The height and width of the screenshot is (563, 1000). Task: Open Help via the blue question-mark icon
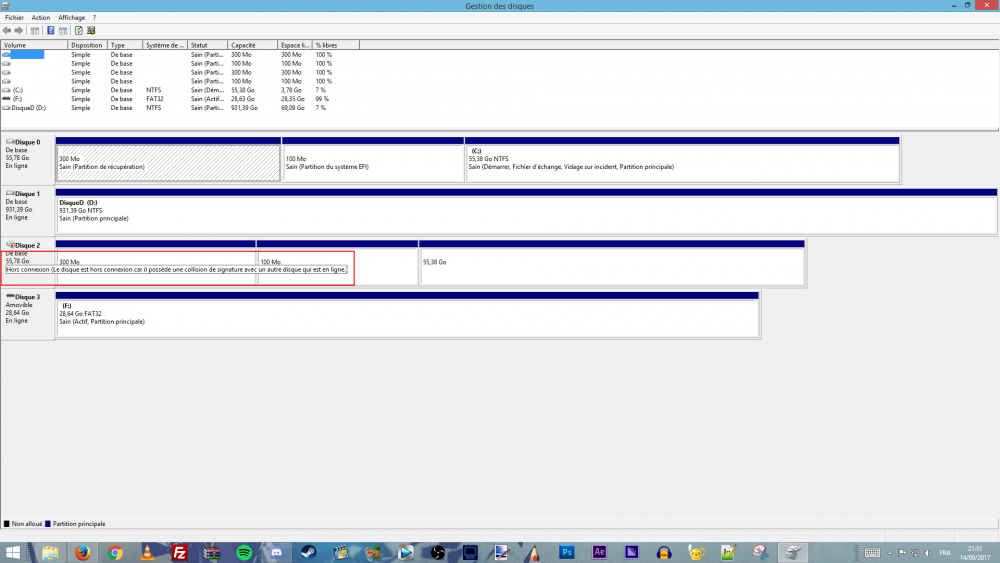click(50, 31)
